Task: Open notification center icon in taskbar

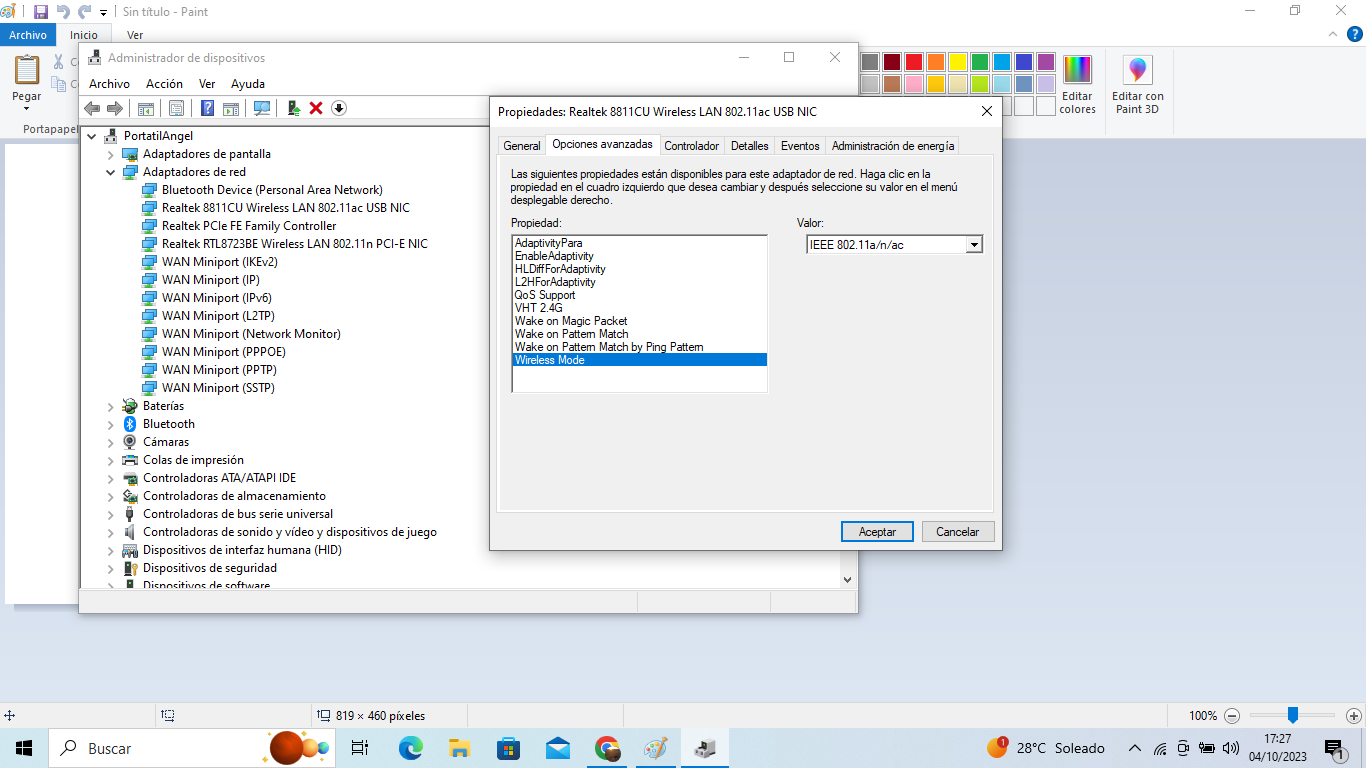Action: point(1334,747)
